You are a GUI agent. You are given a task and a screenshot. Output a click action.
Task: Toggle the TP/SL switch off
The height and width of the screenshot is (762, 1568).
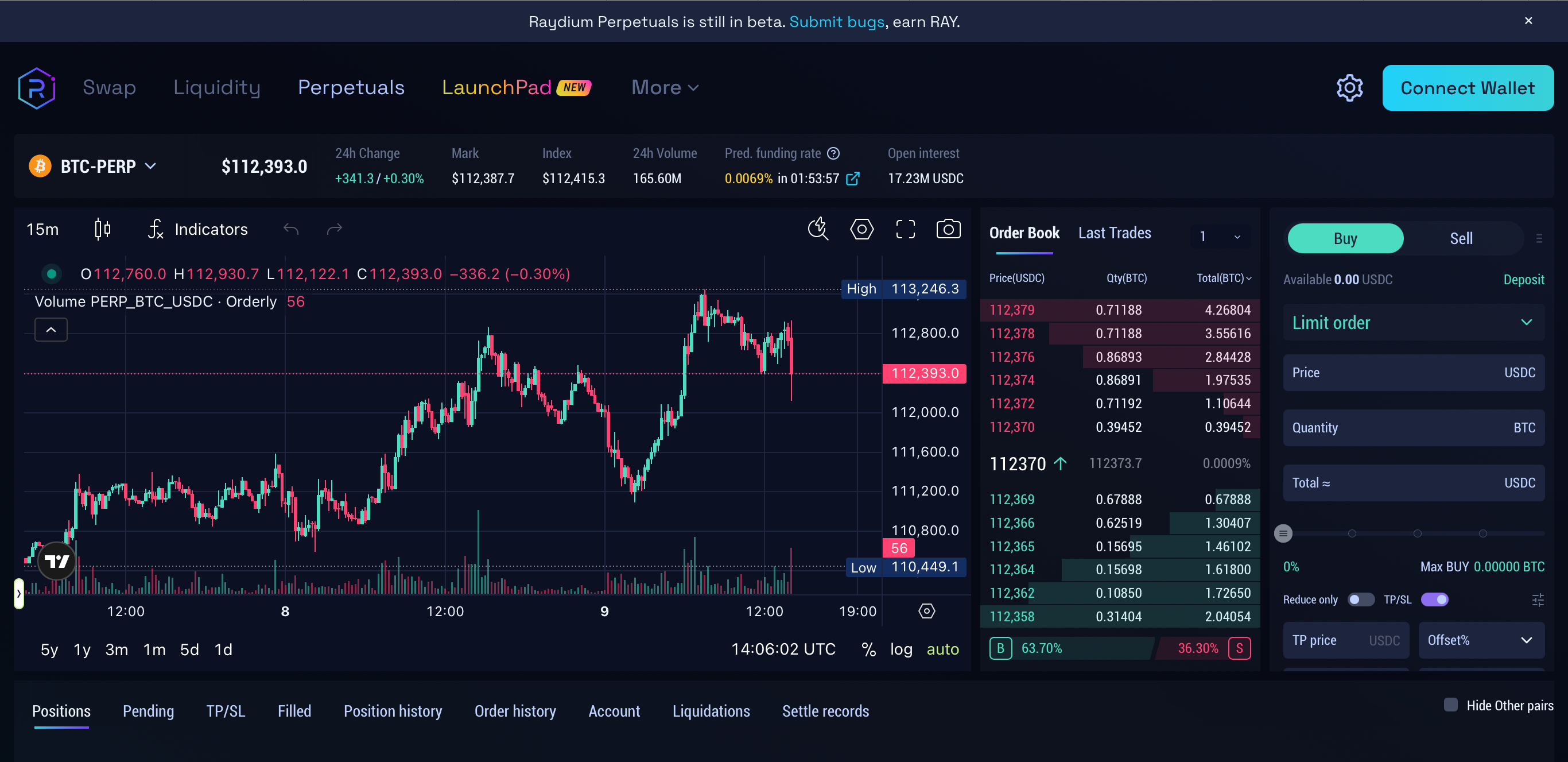click(x=1434, y=599)
